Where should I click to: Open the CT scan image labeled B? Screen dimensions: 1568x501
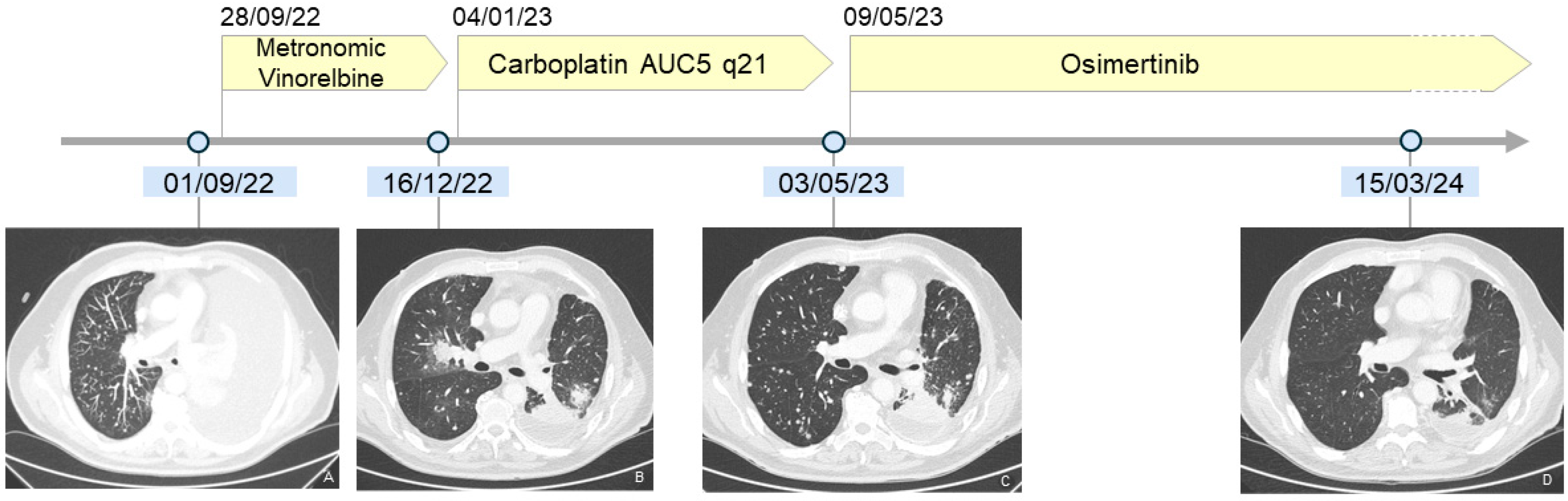[x=505, y=359]
